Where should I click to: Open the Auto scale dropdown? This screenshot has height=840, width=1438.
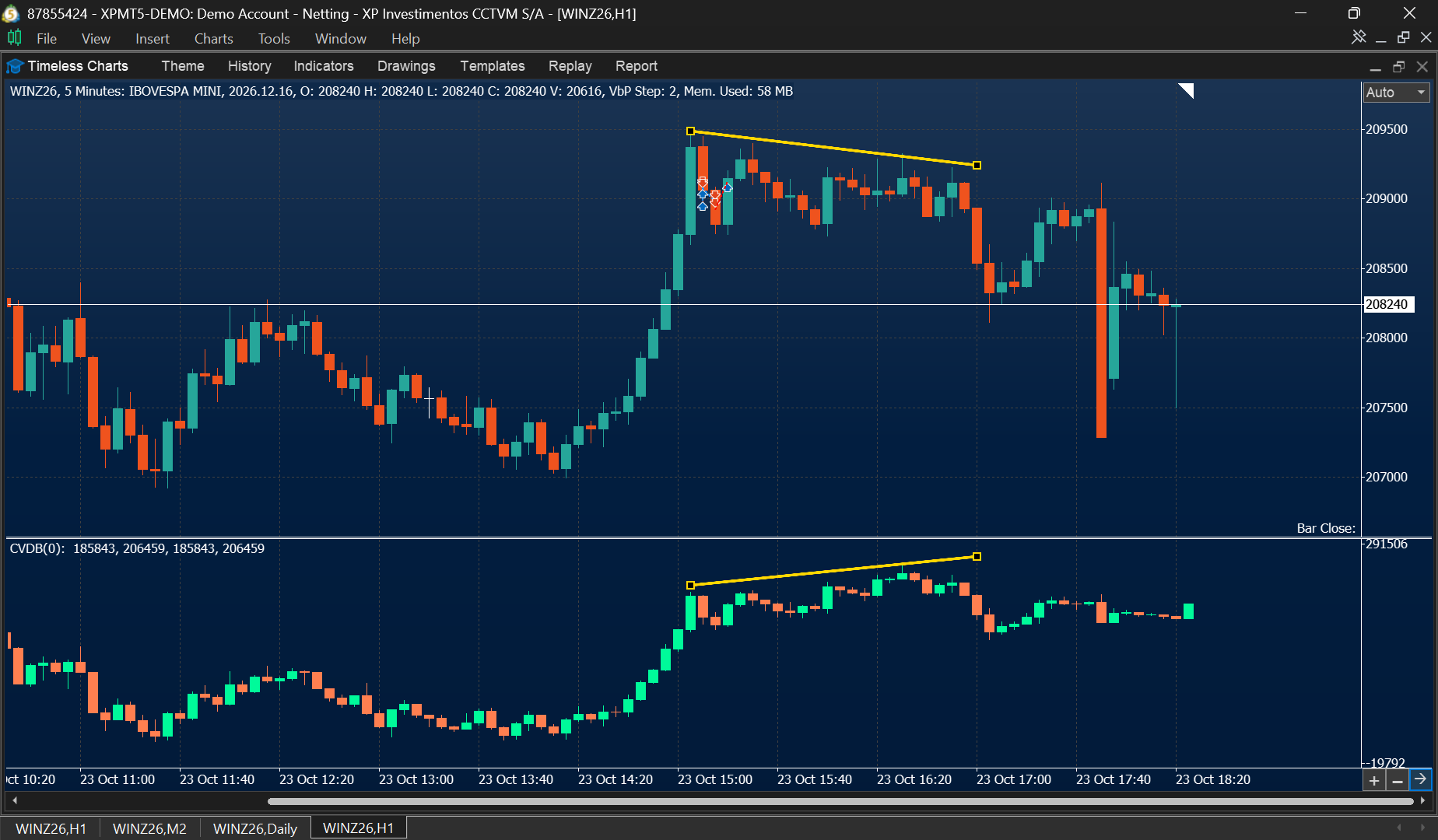pyautogui.click(x=1397, y=93)
